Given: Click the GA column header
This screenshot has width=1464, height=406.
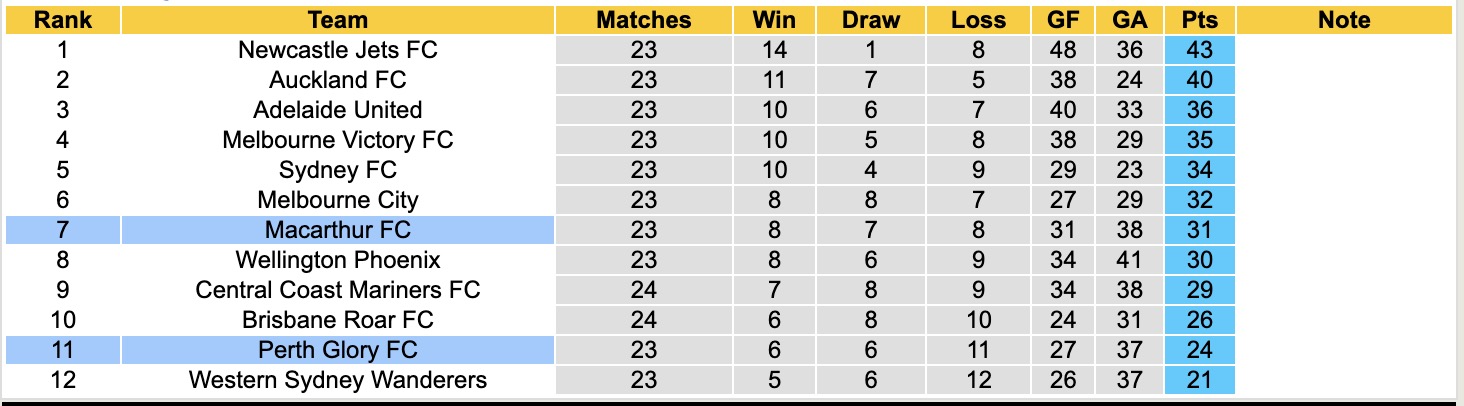Looking at the screenshot, I should point(1129,20).
